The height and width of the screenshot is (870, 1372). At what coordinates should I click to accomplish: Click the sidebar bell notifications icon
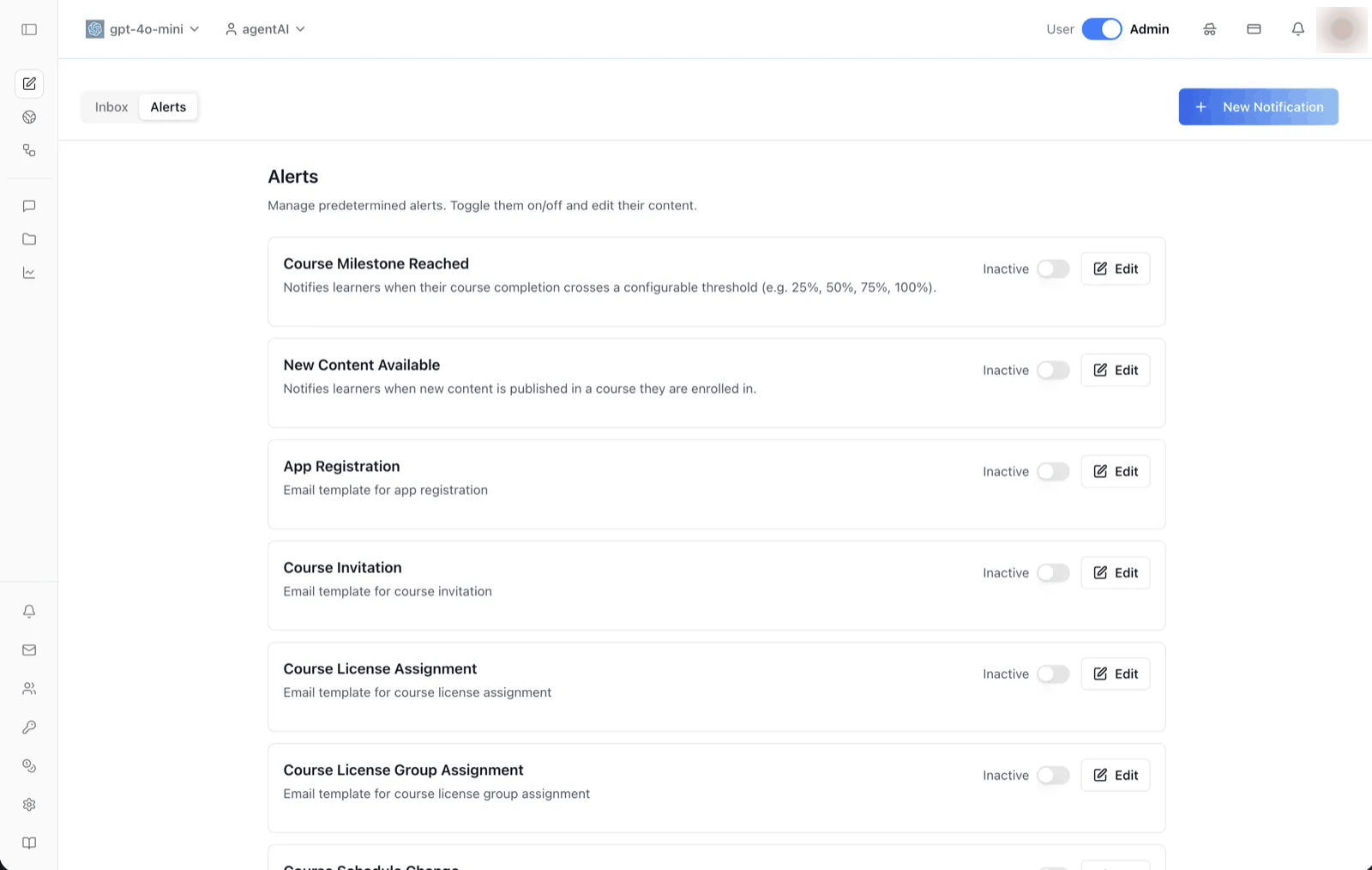(x=29, y=612)
